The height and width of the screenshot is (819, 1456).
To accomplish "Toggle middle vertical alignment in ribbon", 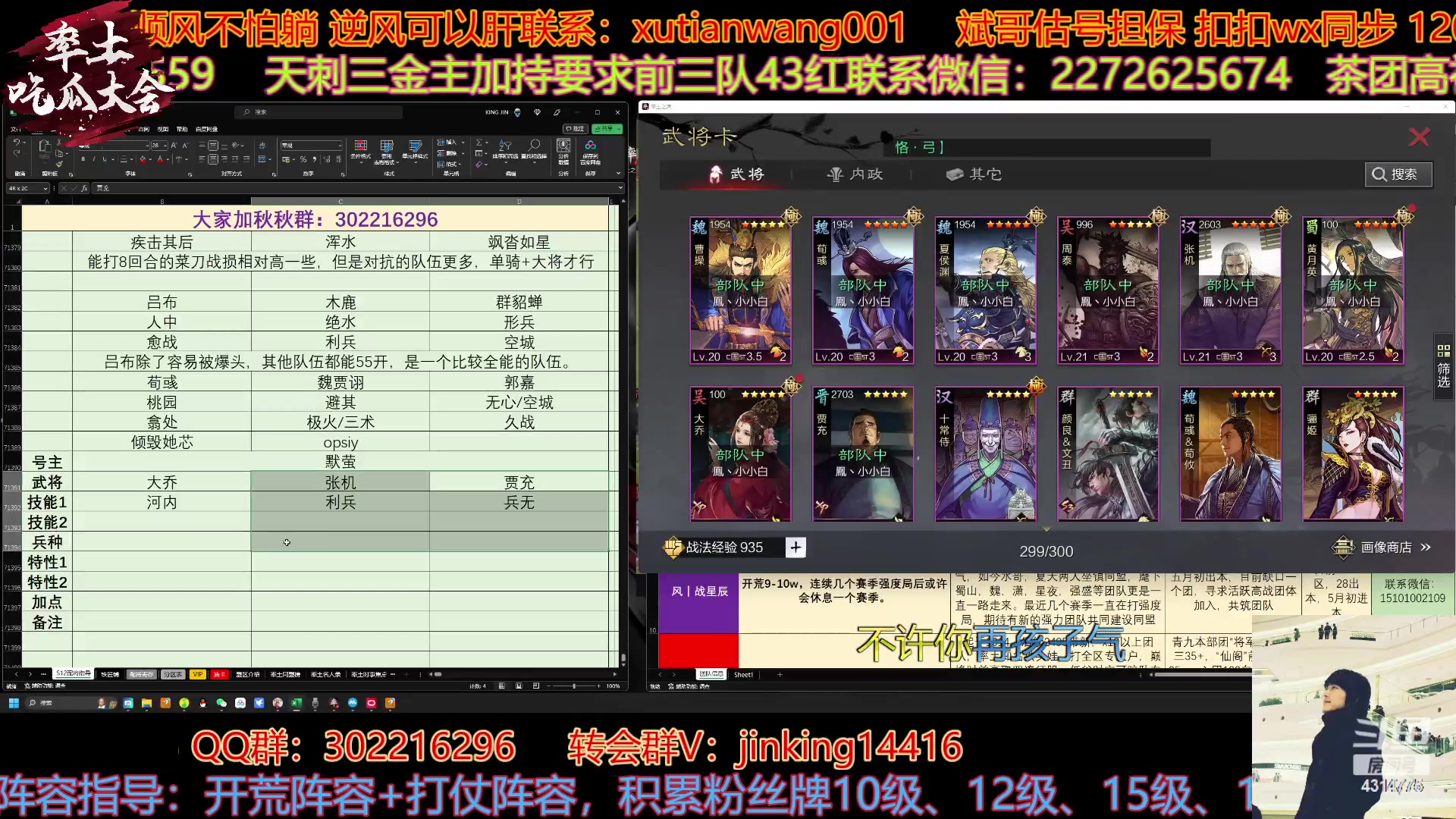I will click(x=213, y=146).
